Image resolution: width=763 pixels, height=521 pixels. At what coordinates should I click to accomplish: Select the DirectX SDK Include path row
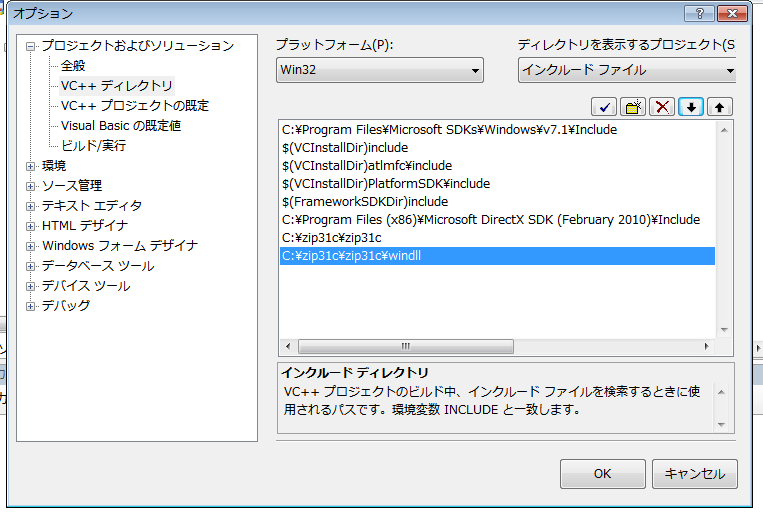point(497,220)
